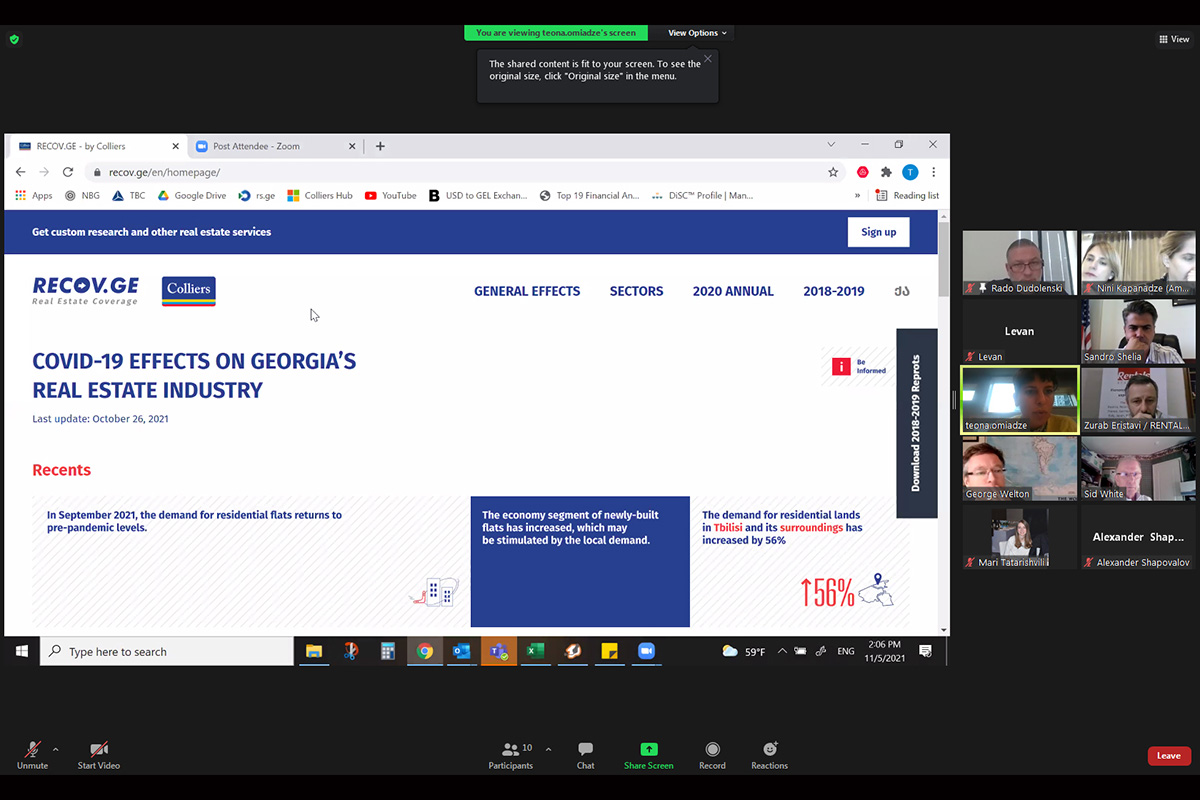The width and height of the screenshot is (1200, 800).
Task: Open the SECTORS menu
Action: point(636,291)
